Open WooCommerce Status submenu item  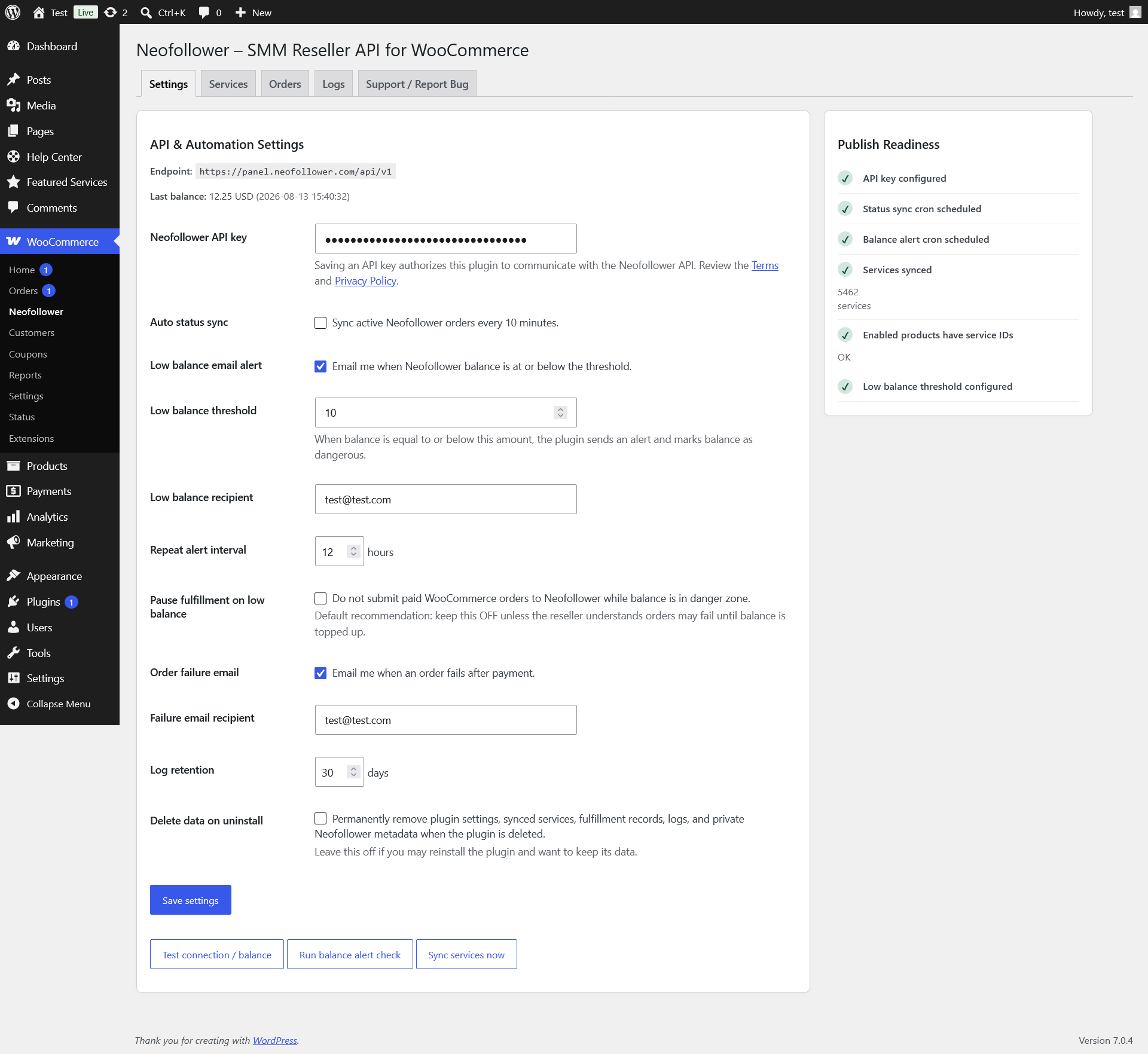[22, 417]
